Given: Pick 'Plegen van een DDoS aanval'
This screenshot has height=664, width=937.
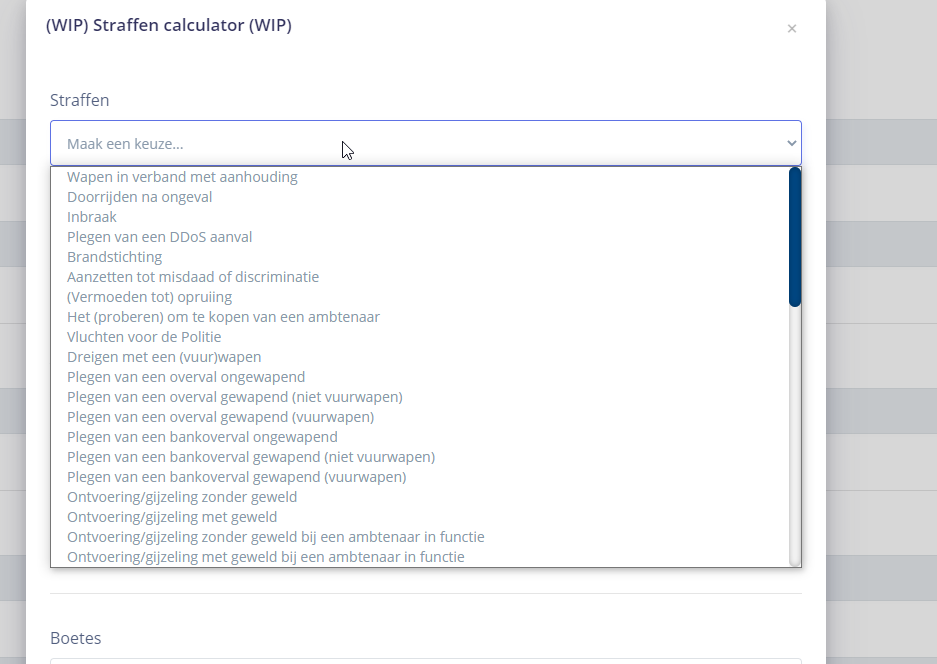Looking at the screenshot, I should click(x=159, y=237).
